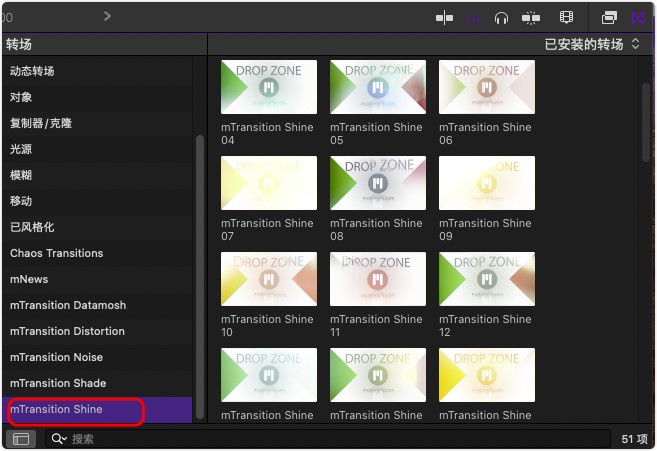Open mTransition Shade category

[97, 383]
